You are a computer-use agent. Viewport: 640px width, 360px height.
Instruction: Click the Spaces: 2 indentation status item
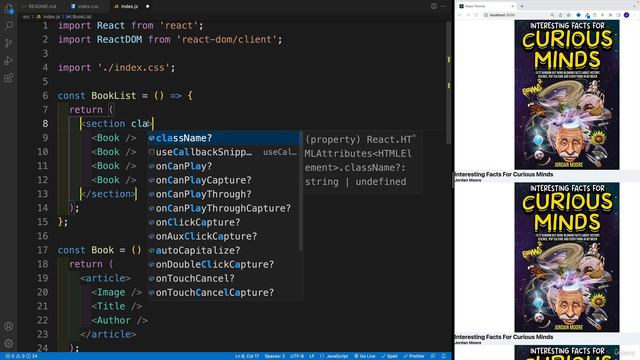275,356
